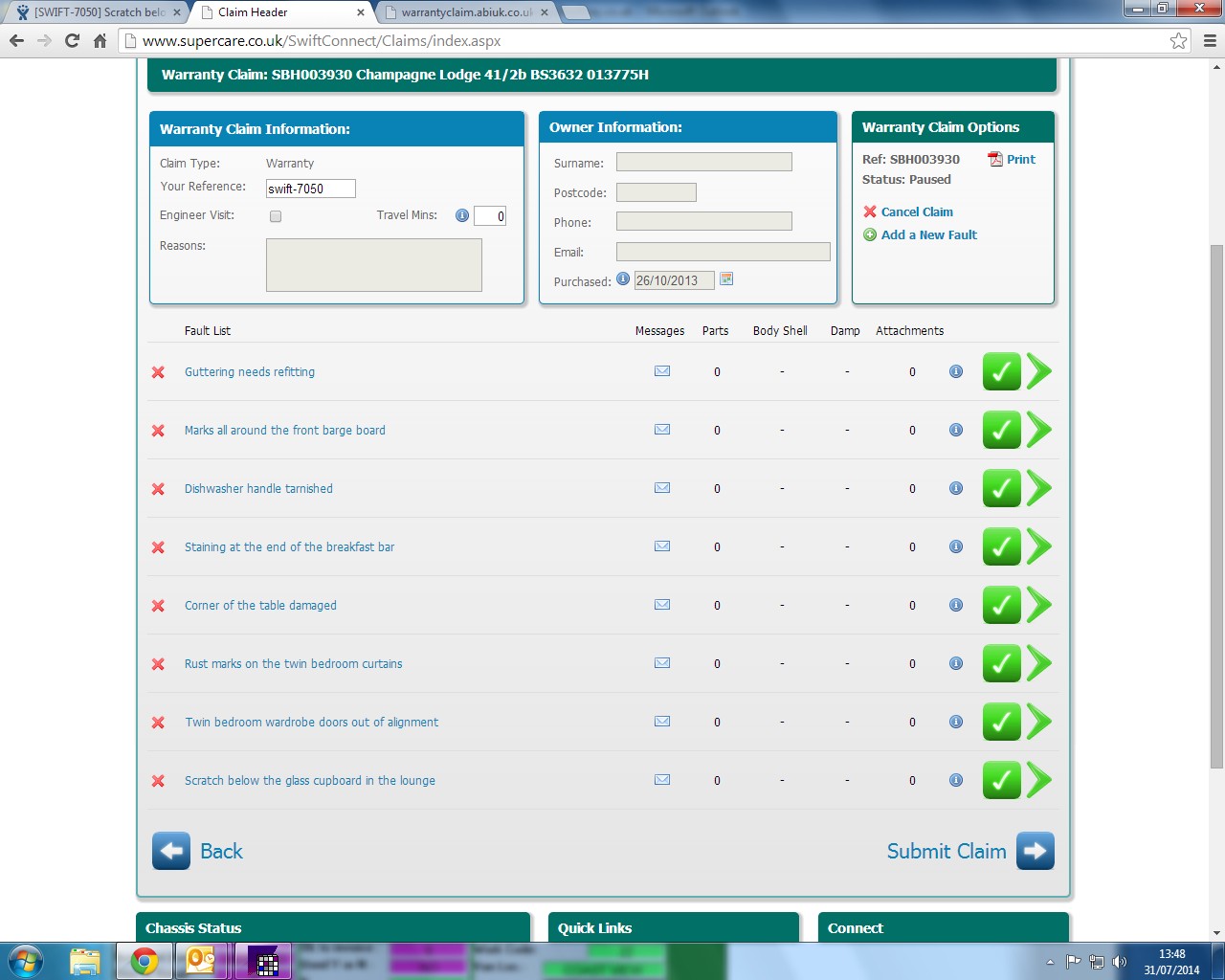Screen dimensions: 1225x980
Task: Click the Email field
Action: (x=724, y=251)
